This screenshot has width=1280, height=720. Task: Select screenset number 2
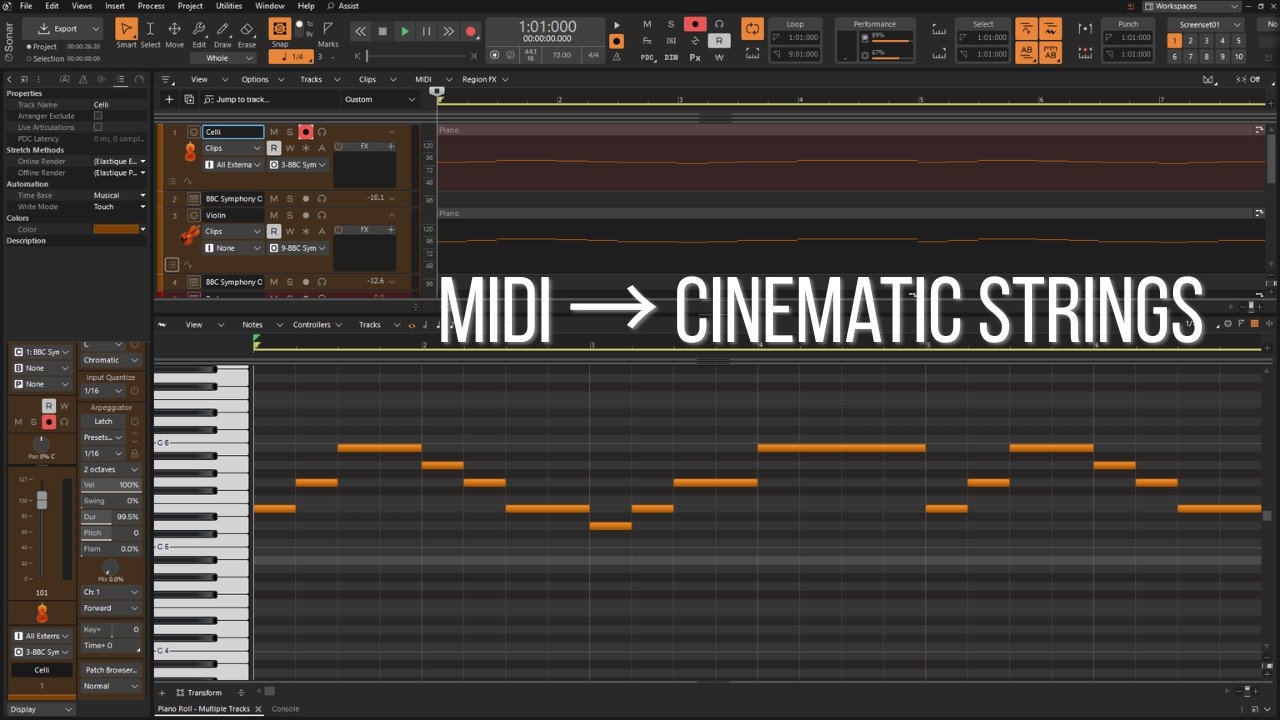1191,41
